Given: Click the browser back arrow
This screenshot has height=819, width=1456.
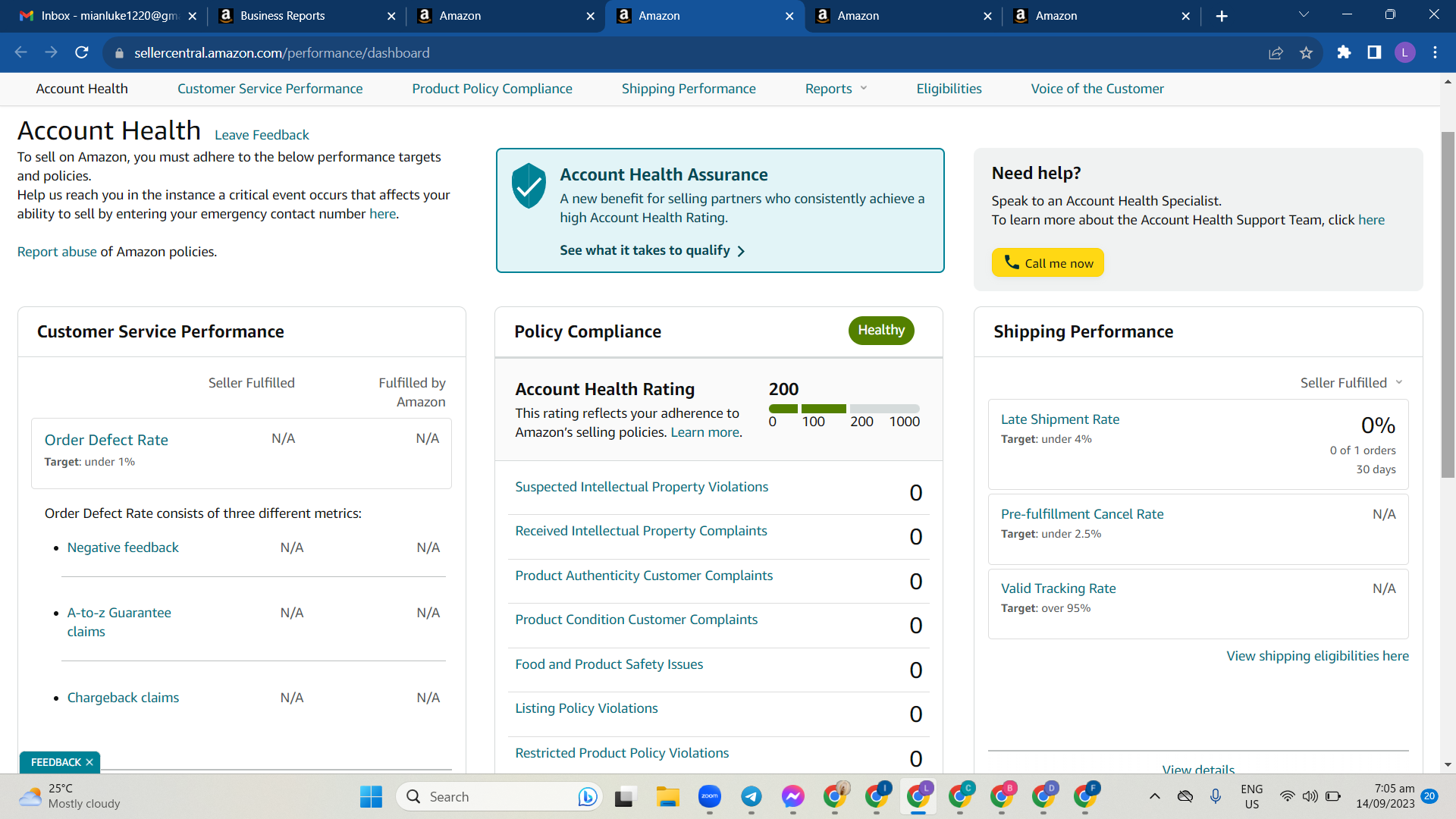Looking at the screenshot, I should tap(20, 52).
